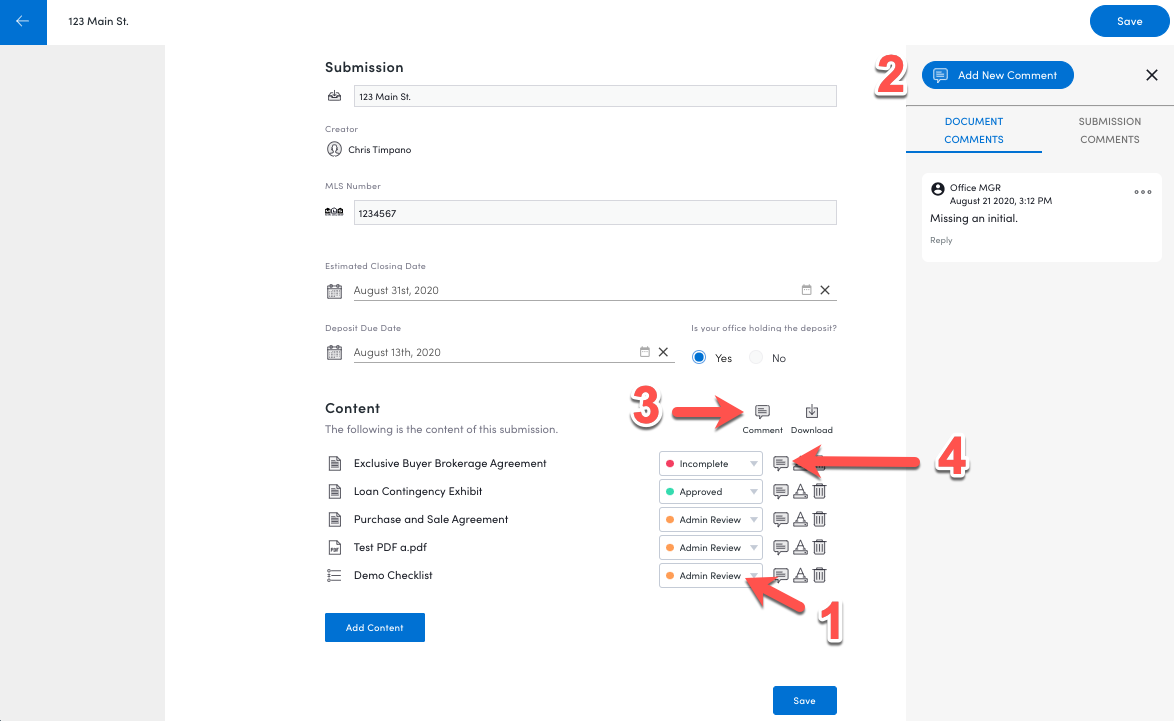Click large calendar icon left of Estimated Closing Date
The image size is (1174, 721).
(x=335, y=291)
